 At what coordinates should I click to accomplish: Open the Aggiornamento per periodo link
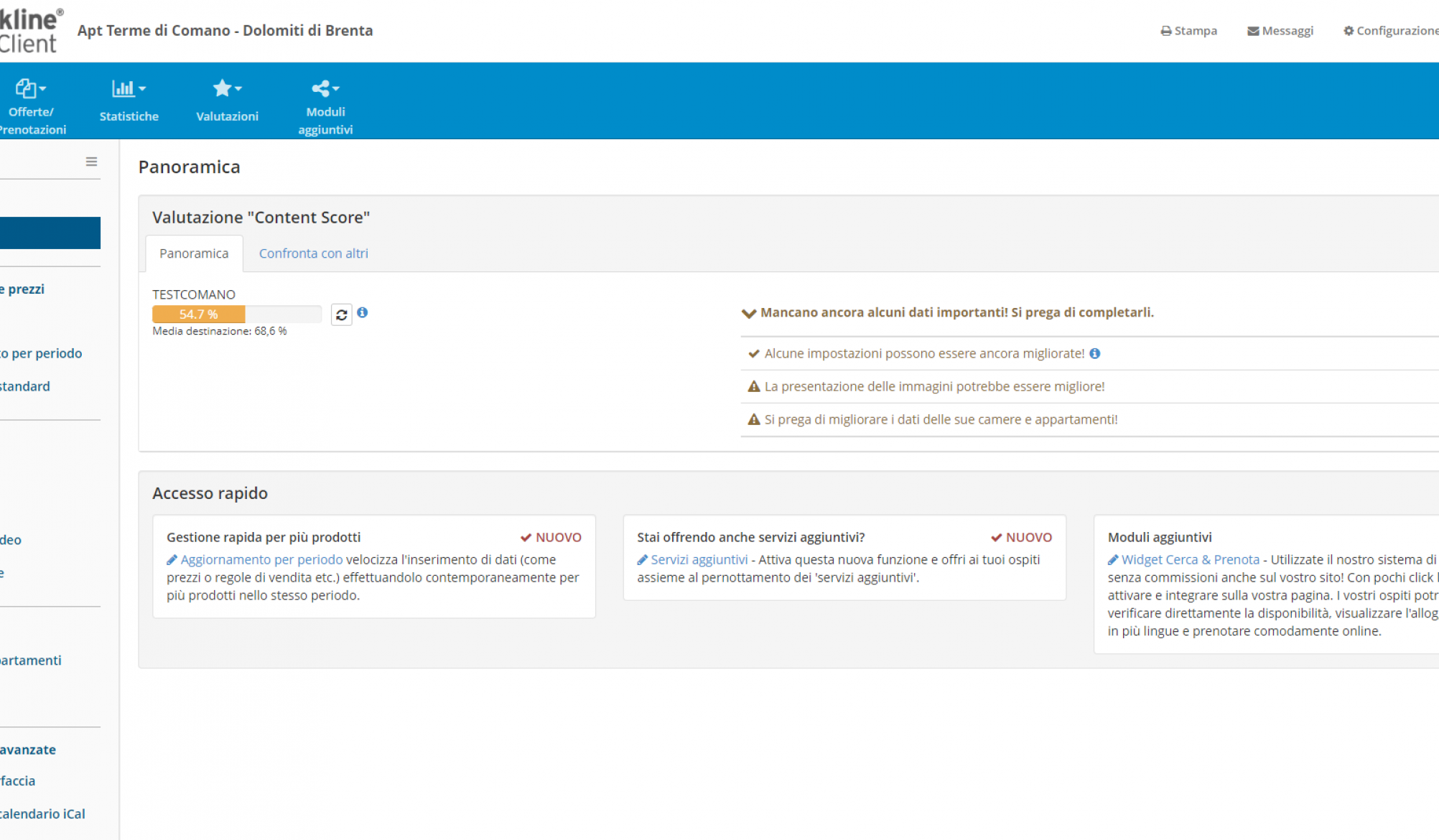coord(261,559)
